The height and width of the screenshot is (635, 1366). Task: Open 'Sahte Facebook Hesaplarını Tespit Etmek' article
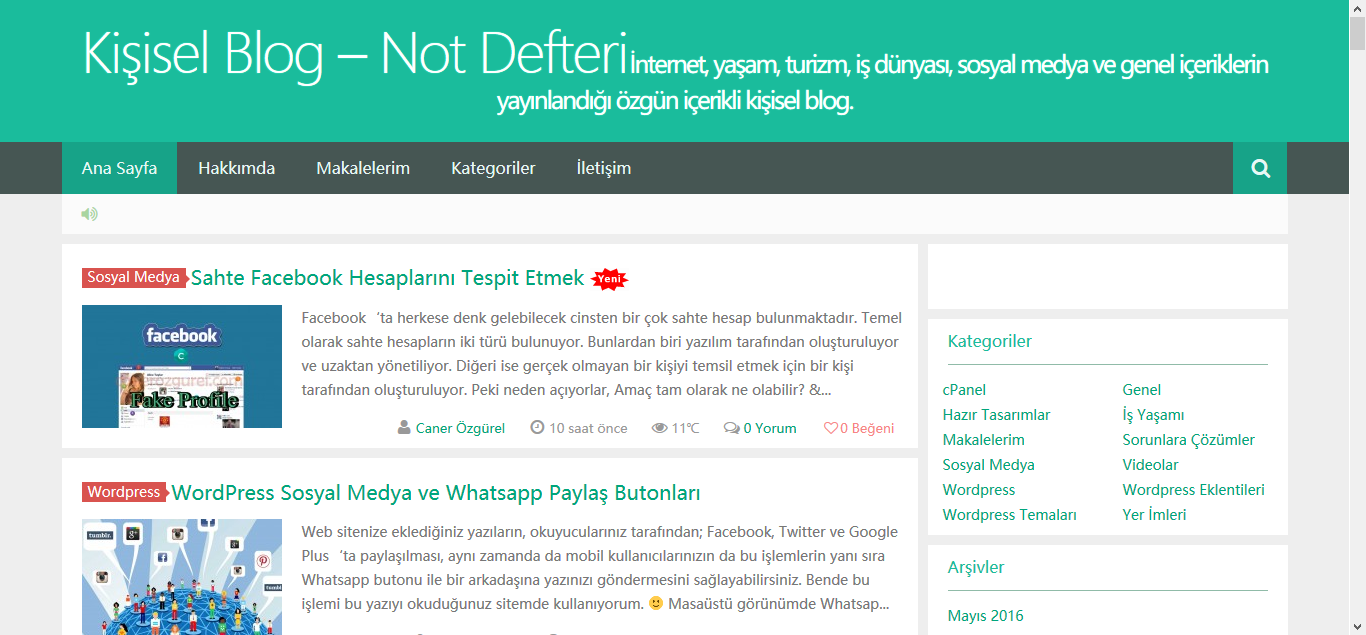pyautogui.click(x=387, y=278)
